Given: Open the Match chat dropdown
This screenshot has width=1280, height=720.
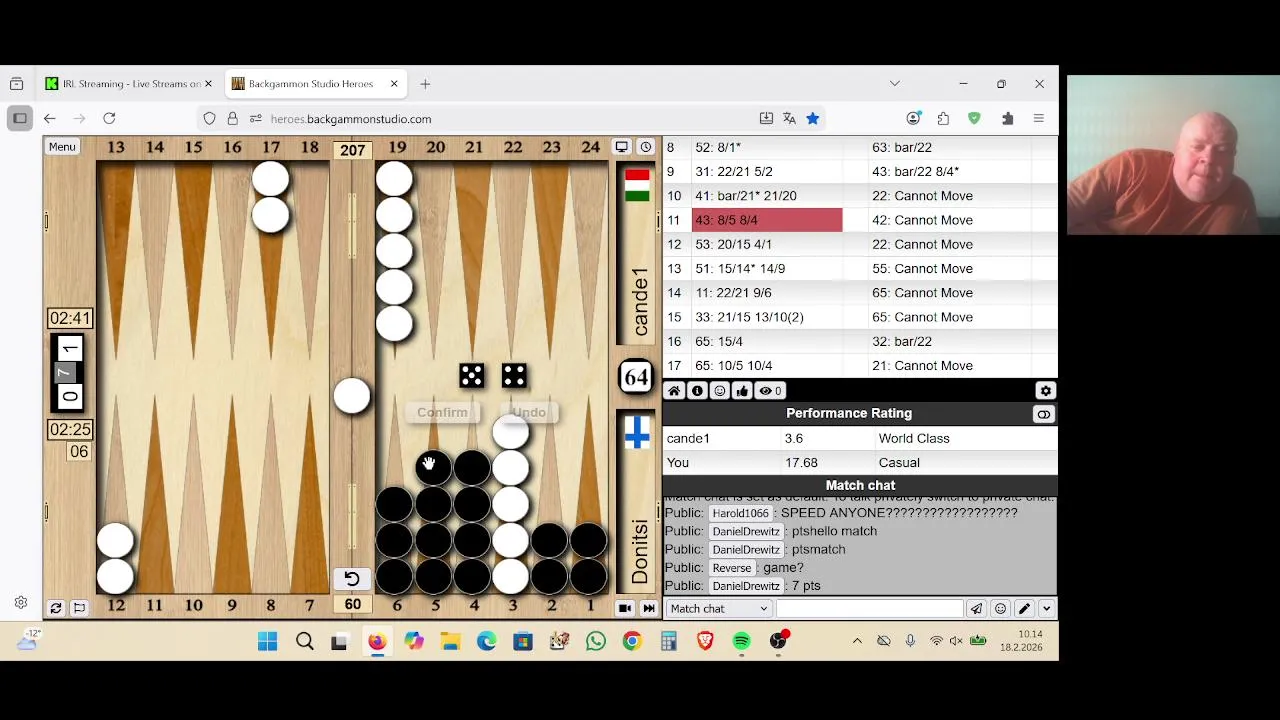Looking at the screenshot, I should pos(719,608).
